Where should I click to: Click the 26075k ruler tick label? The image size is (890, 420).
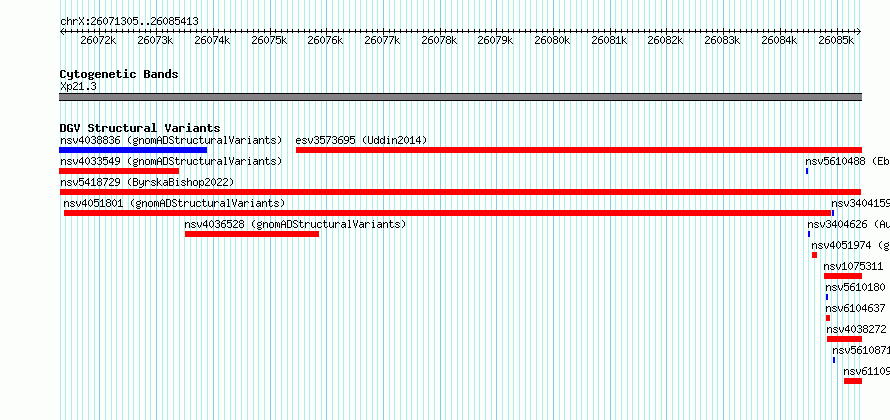tap(269, 40)
